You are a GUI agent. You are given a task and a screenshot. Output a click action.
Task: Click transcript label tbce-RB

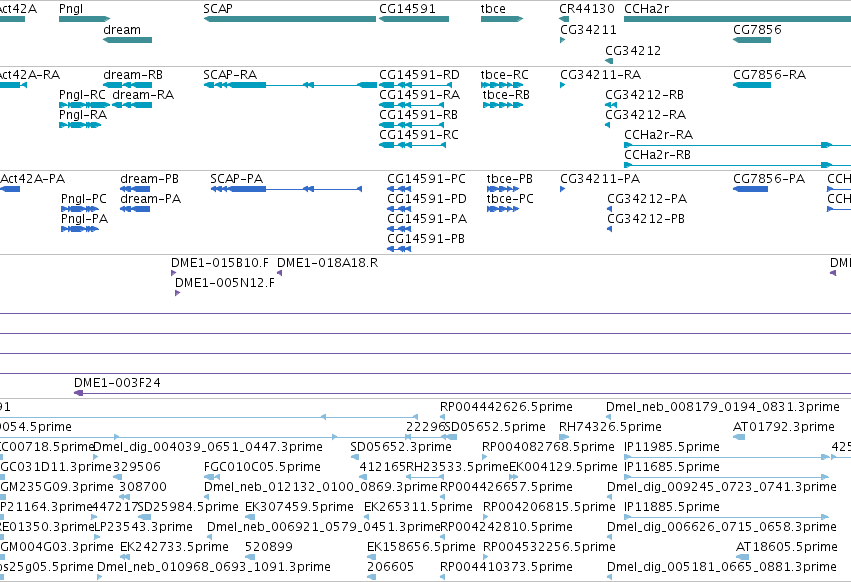coord(506,94)
